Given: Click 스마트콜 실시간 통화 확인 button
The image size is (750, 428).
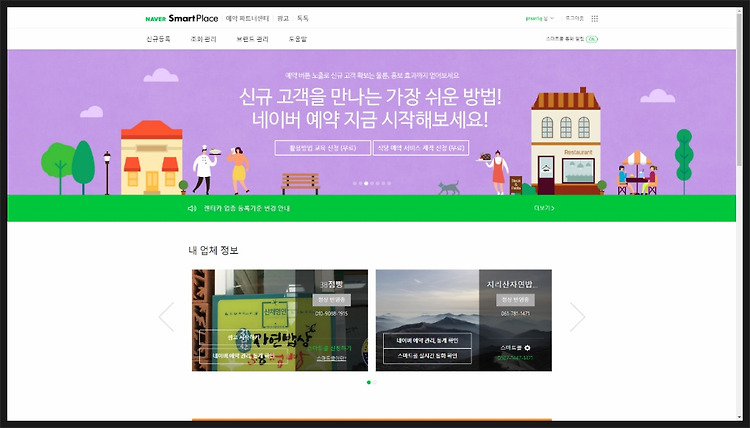Looking at the screenshot, I should (x=427, y=356).
